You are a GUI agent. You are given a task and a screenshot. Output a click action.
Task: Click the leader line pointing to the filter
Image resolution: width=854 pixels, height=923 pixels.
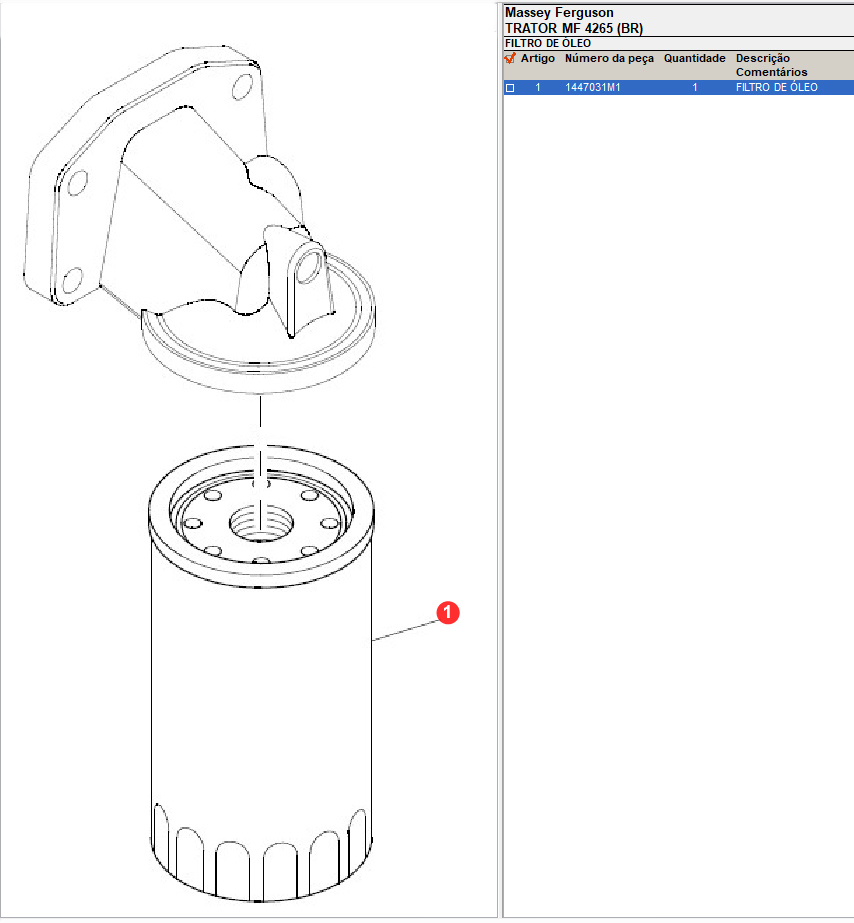click(405, 629)
